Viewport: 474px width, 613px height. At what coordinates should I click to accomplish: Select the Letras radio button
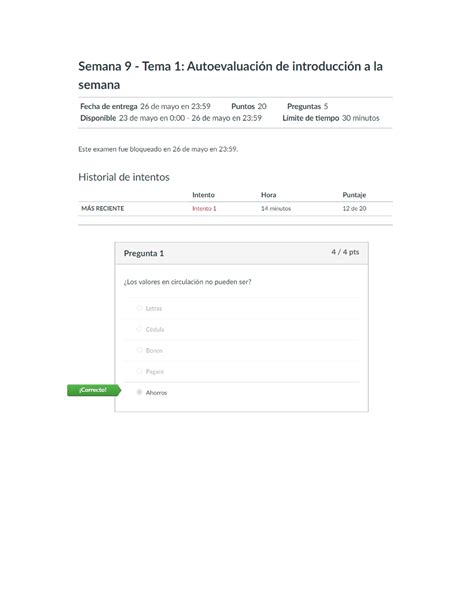point(139,308)
